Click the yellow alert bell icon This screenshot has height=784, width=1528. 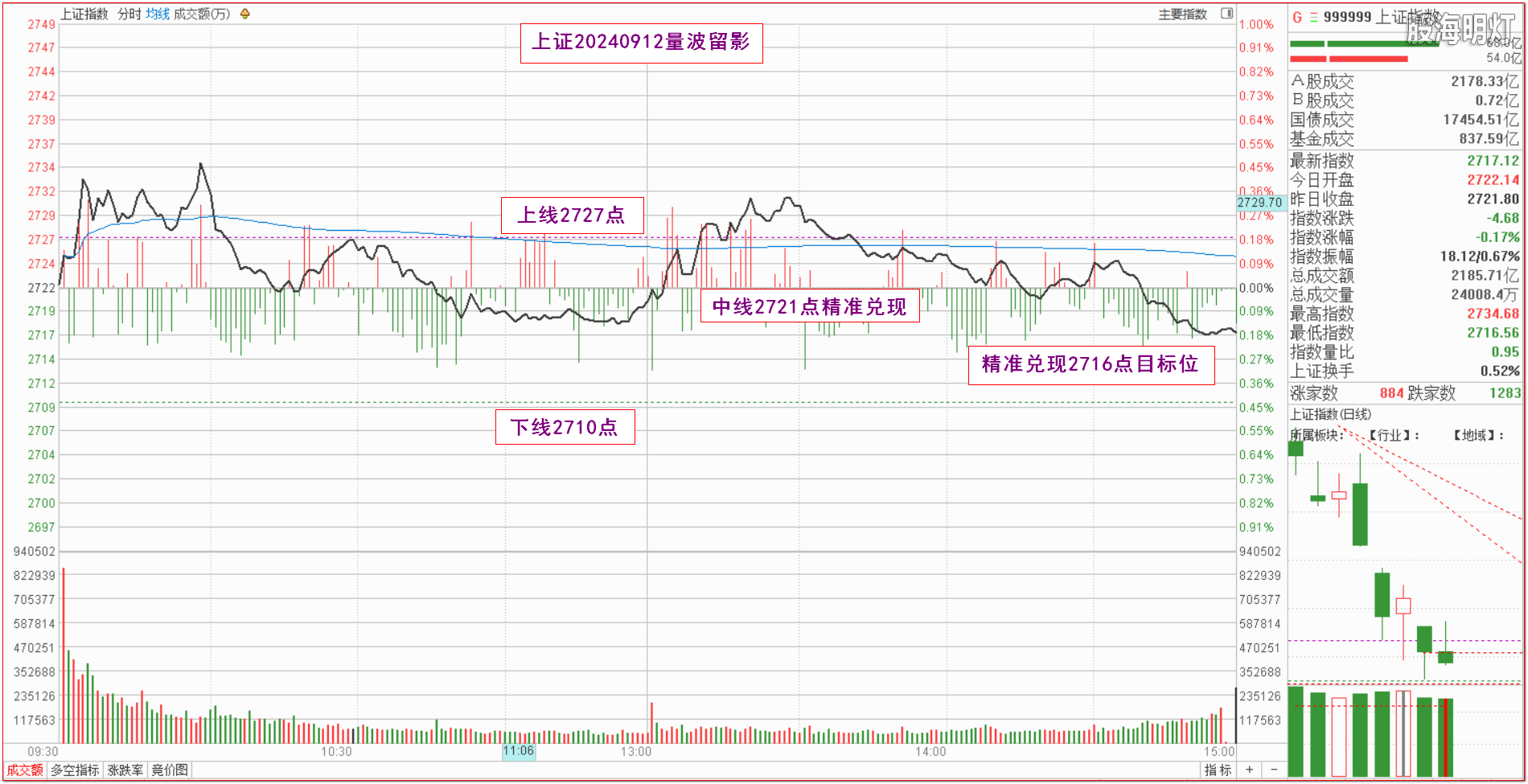click(x=245, y=14)
